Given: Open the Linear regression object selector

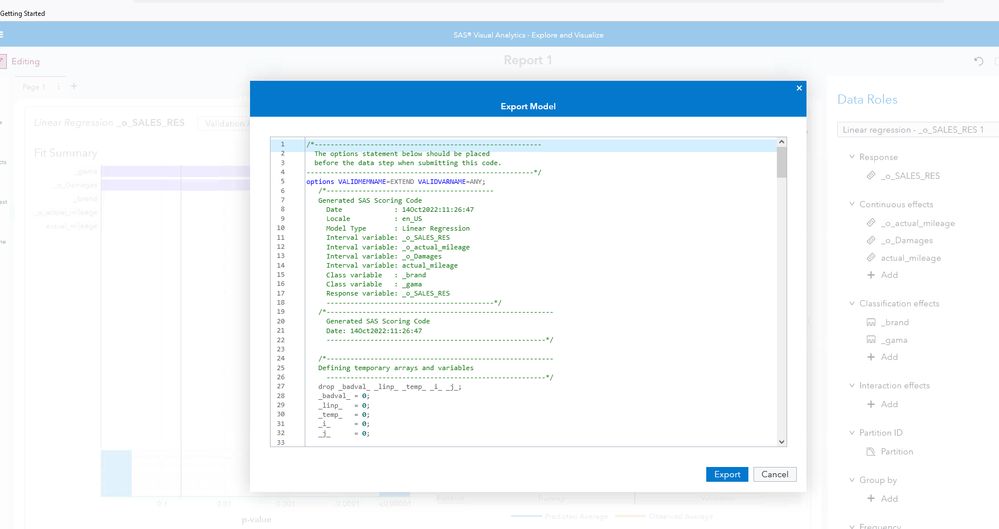Looking at the screenshot, I should (917, 129).
